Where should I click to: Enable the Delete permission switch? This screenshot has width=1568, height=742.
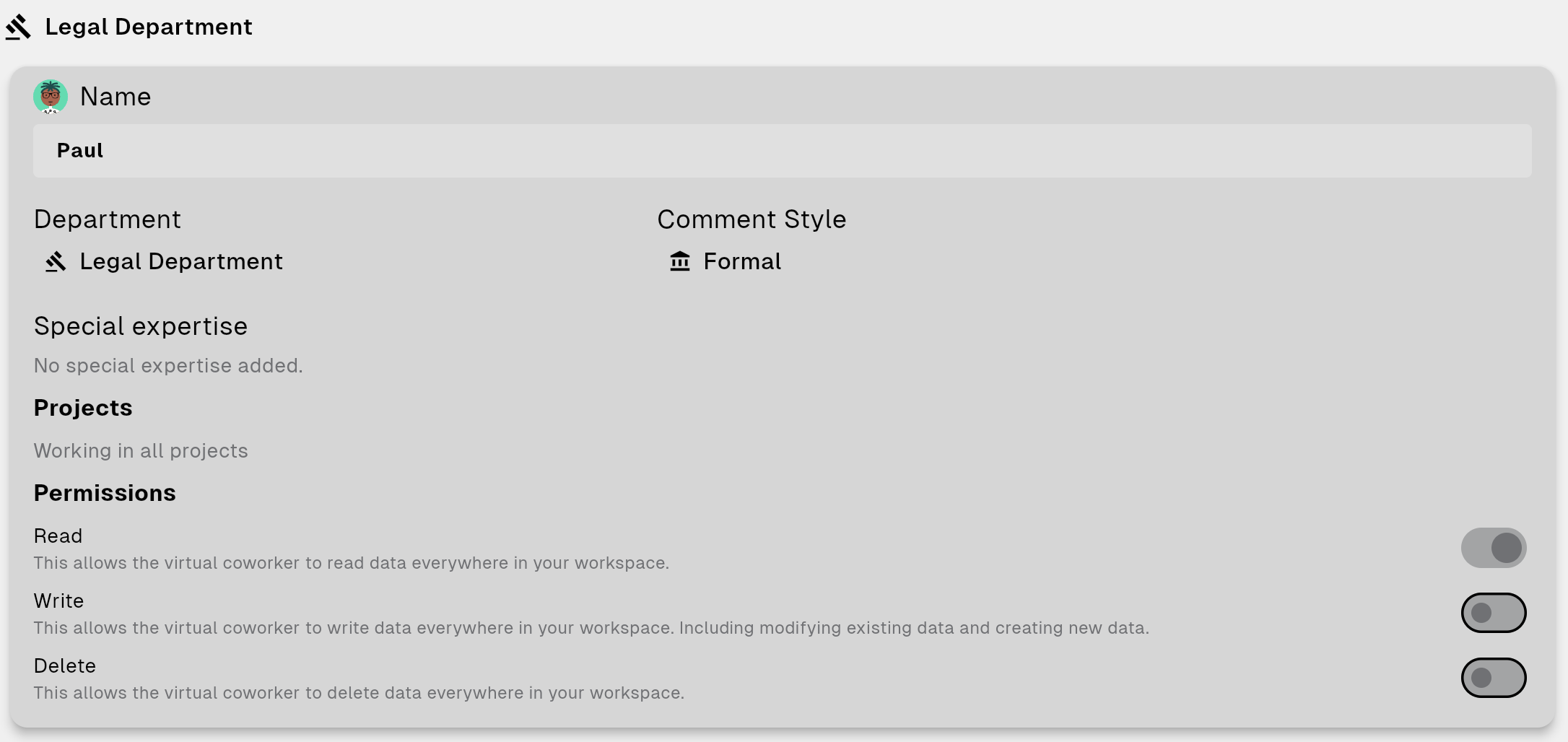tap(1493, 678)
